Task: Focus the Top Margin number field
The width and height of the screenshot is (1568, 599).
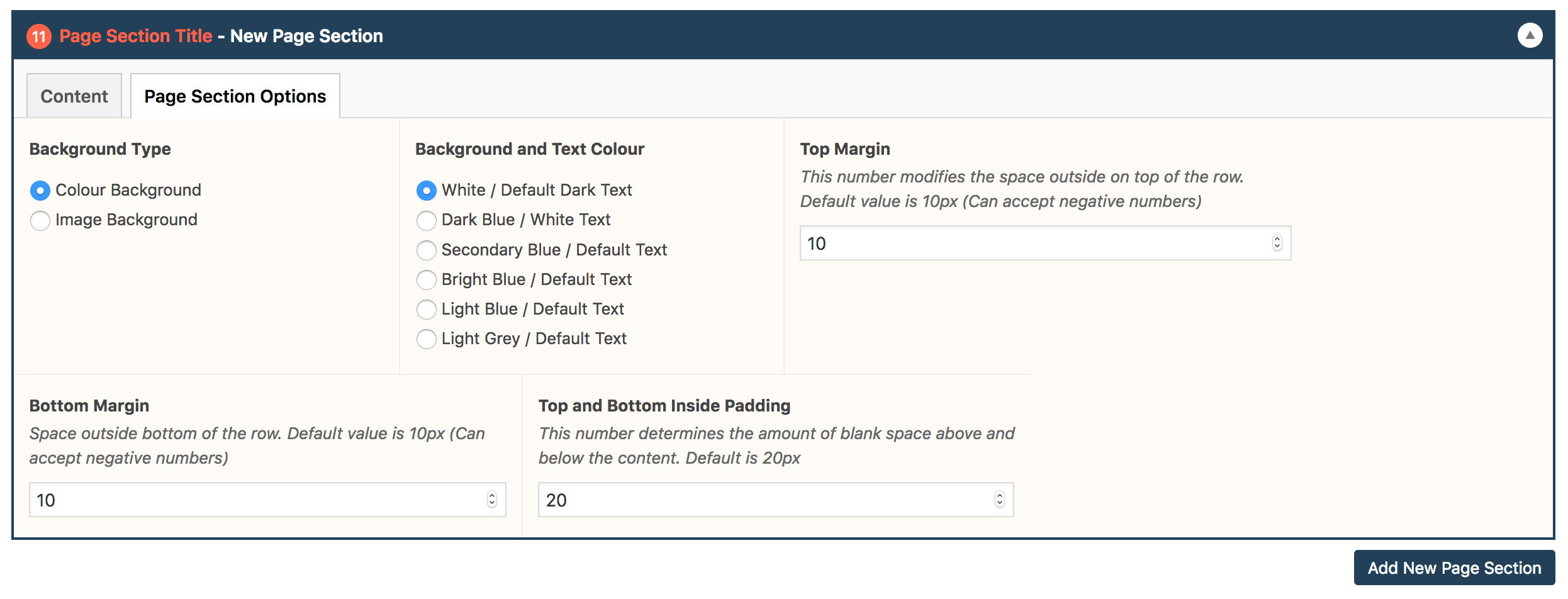Action: tap(1045, 243)
